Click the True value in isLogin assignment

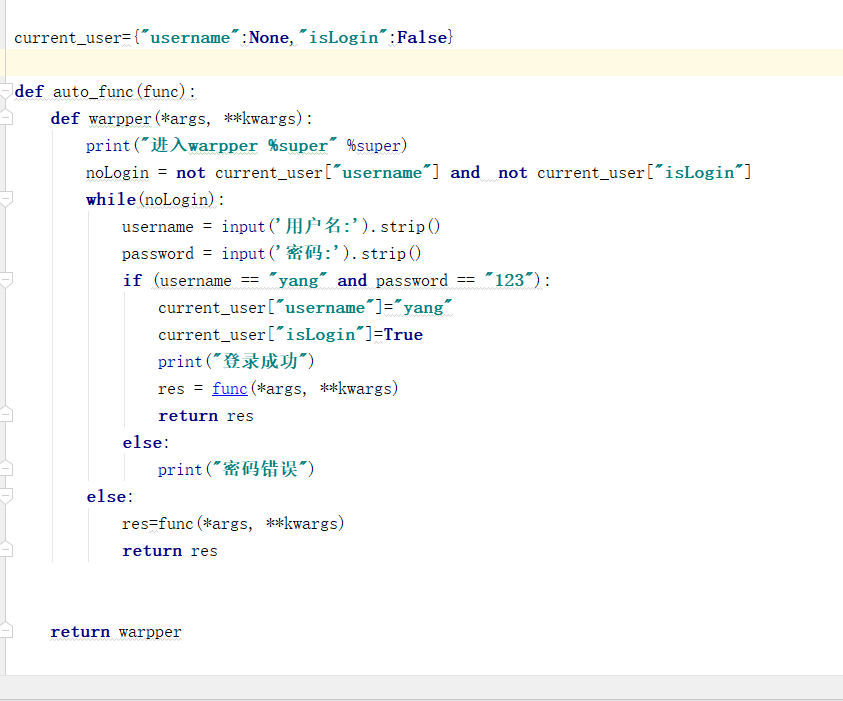[x=403, y=335]
